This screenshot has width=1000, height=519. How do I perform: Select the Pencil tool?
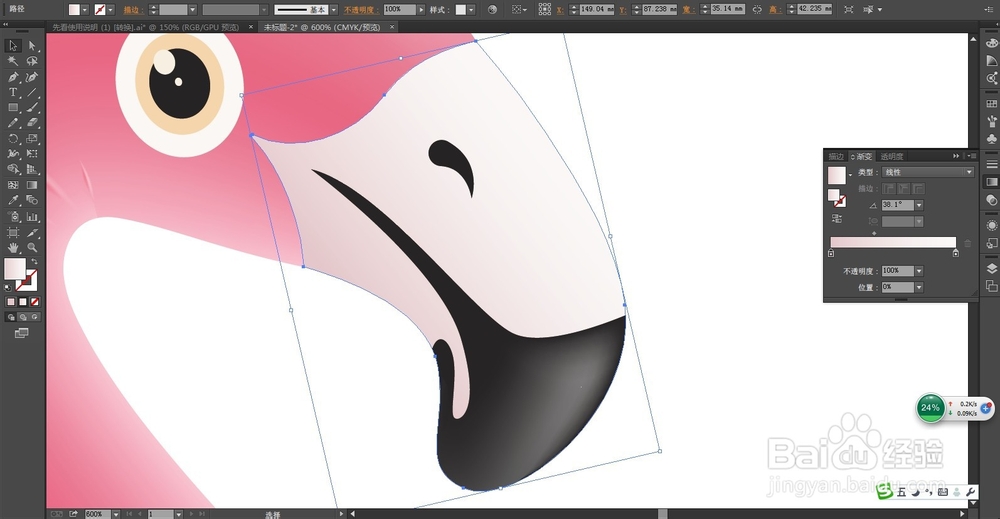(13, 123)
